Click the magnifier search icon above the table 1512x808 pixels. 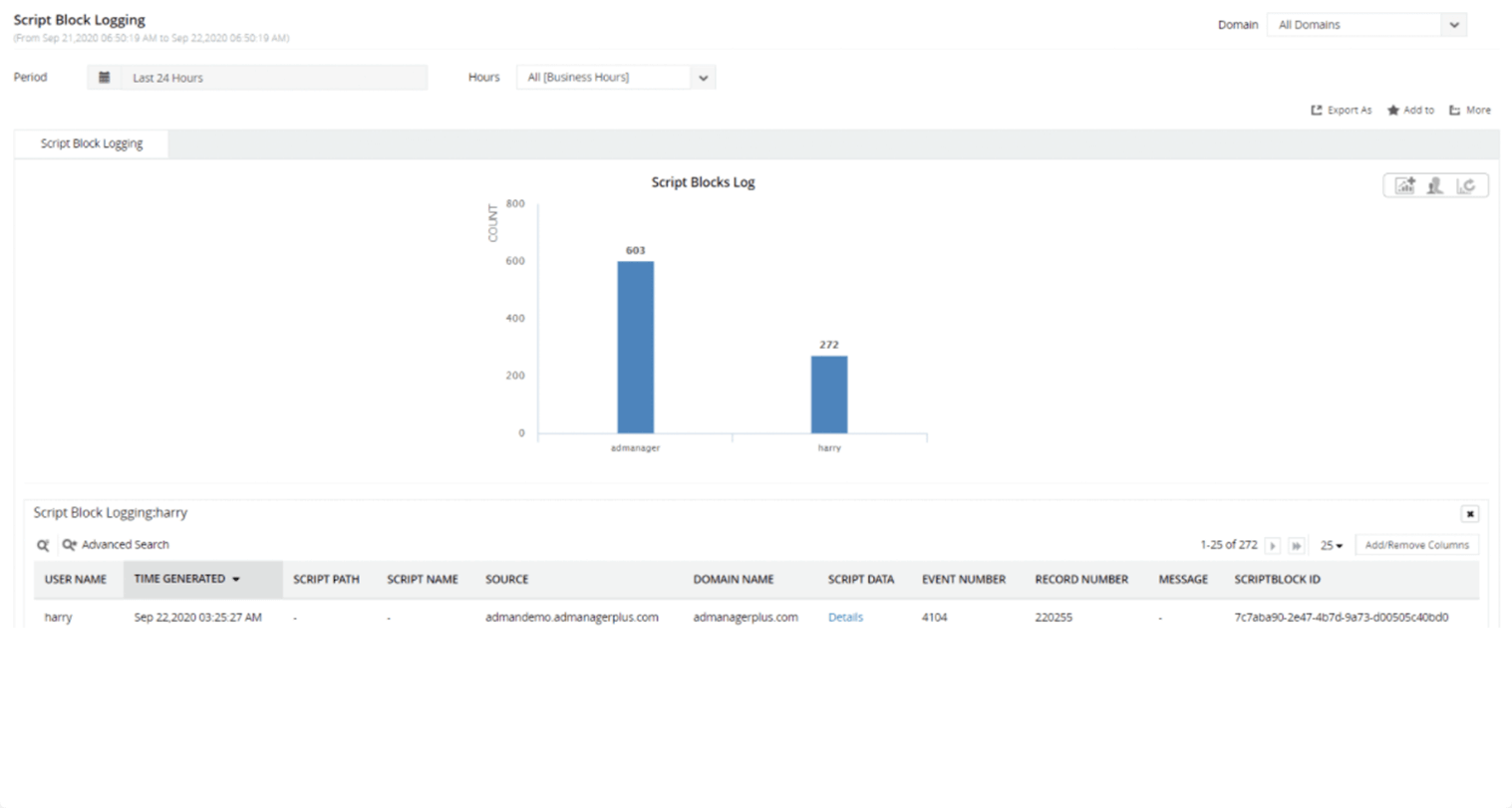(x=43, y=545)
